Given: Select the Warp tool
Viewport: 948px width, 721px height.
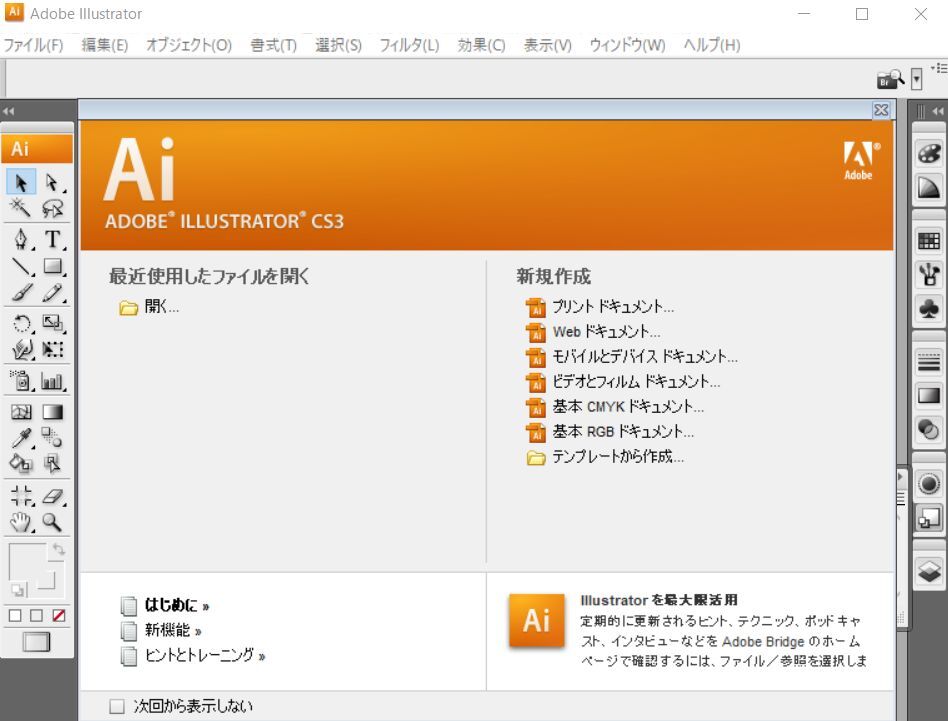Looking at the screenshot, I should pyautogui.click(x=21, y=349).
